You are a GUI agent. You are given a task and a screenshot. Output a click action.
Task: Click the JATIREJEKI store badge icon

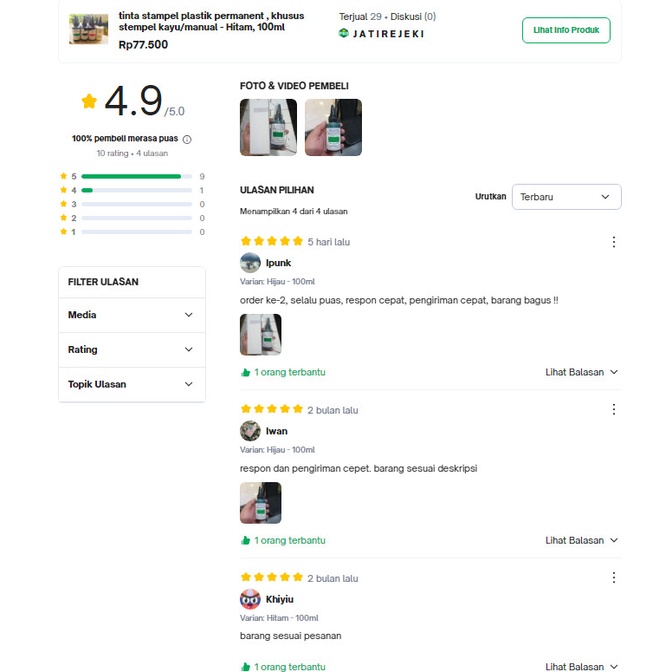344,33
